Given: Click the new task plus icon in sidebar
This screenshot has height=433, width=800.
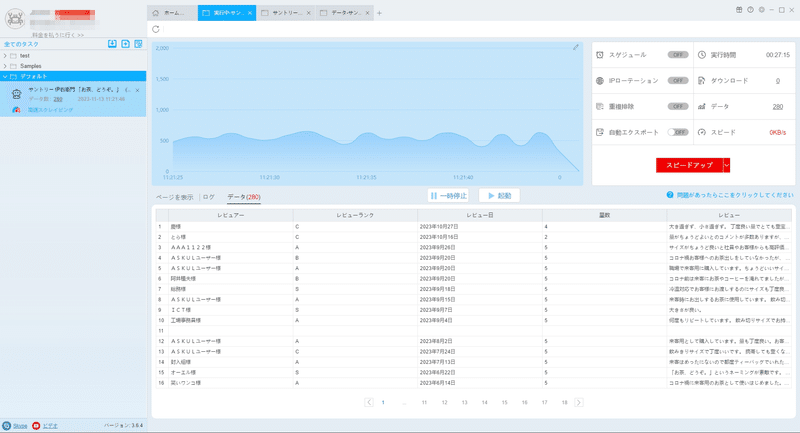Looking at the screenshot, I should coord(126,44).
